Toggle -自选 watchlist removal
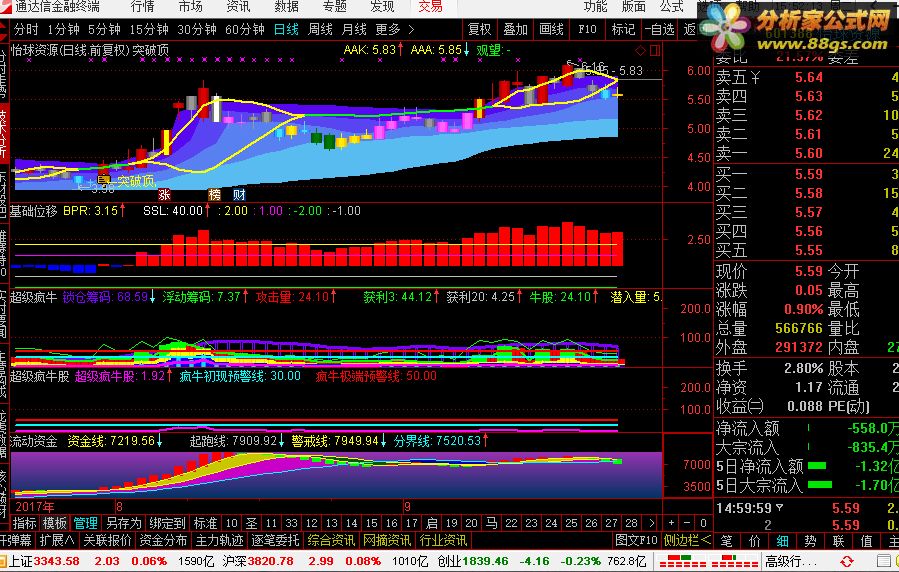 pyautogui.click(x=659, y=29)
